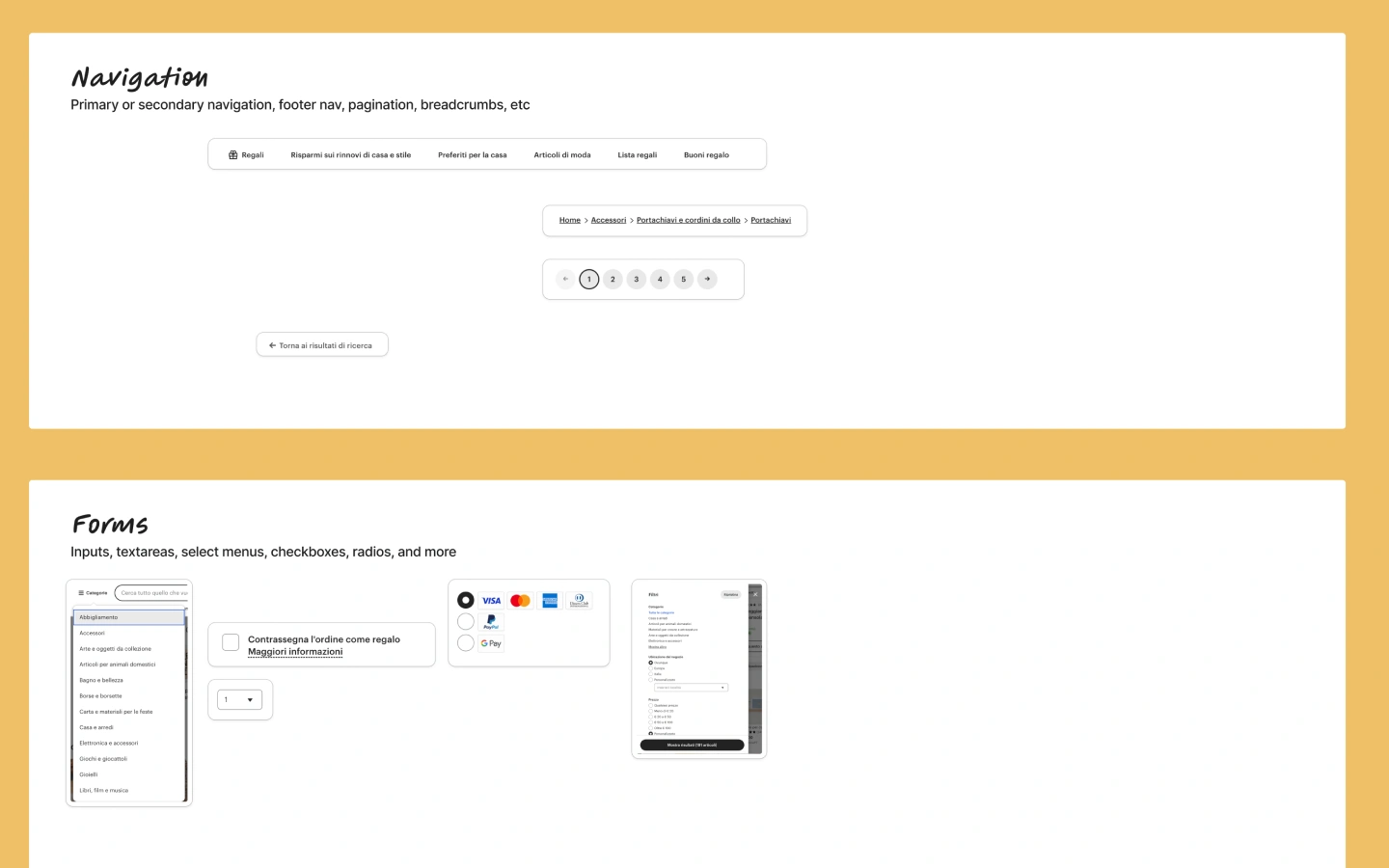1389x868 pixels.
Task: Click the back arrow in Torna ai risultati
Action: click(272, 345)
